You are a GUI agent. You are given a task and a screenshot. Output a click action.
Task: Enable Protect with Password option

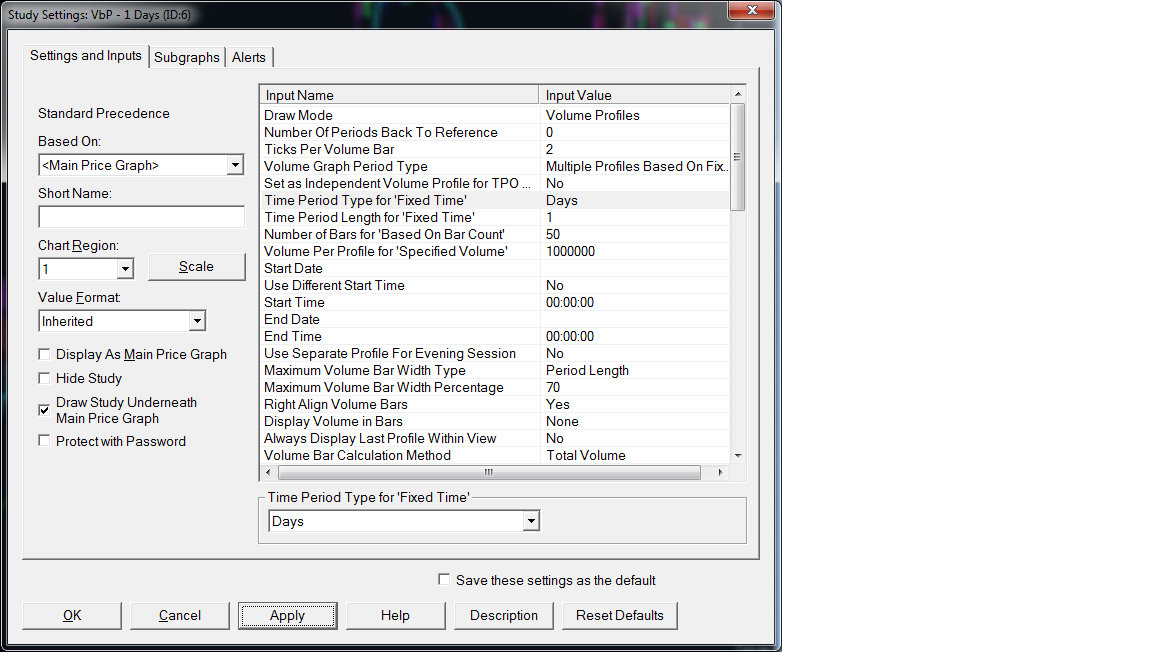click(x=44, y=440)
